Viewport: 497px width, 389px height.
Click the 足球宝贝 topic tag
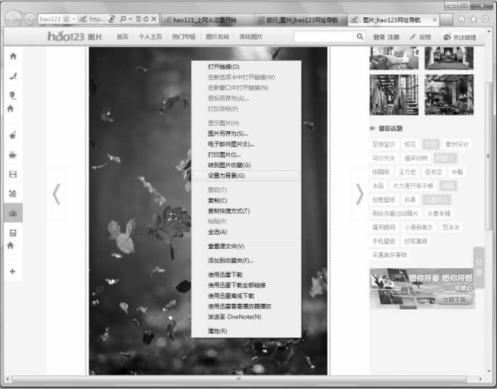tap(384, 144)
